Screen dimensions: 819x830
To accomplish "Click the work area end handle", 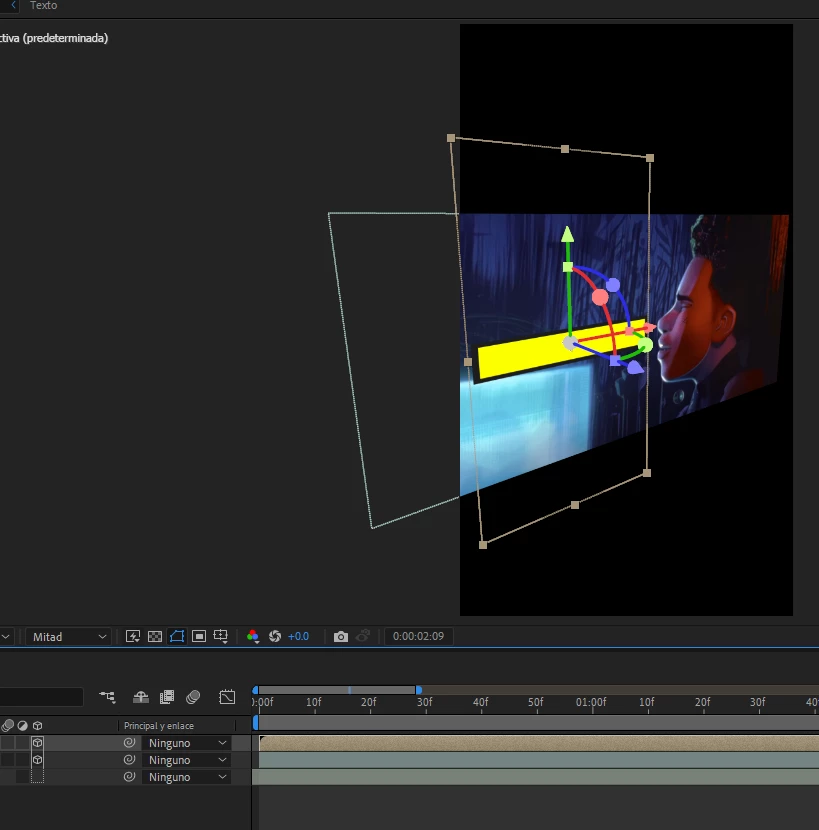I will [x=419, y=690].
